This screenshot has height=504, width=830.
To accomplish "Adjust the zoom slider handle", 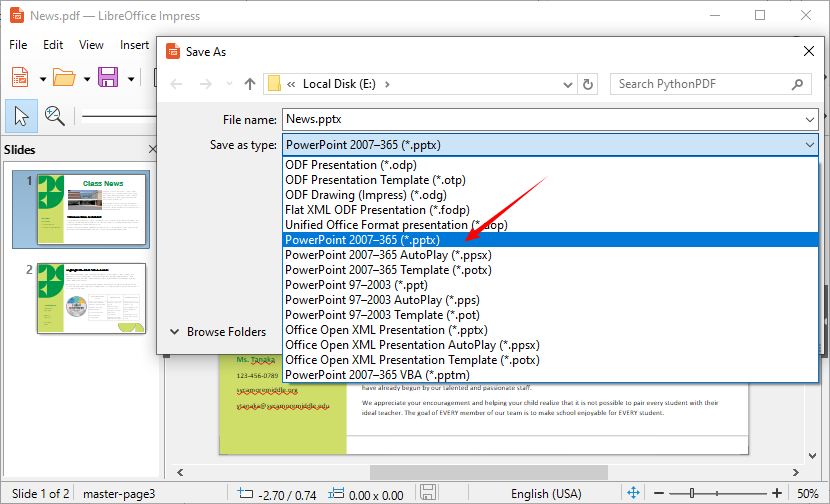I will coord(692,493).
